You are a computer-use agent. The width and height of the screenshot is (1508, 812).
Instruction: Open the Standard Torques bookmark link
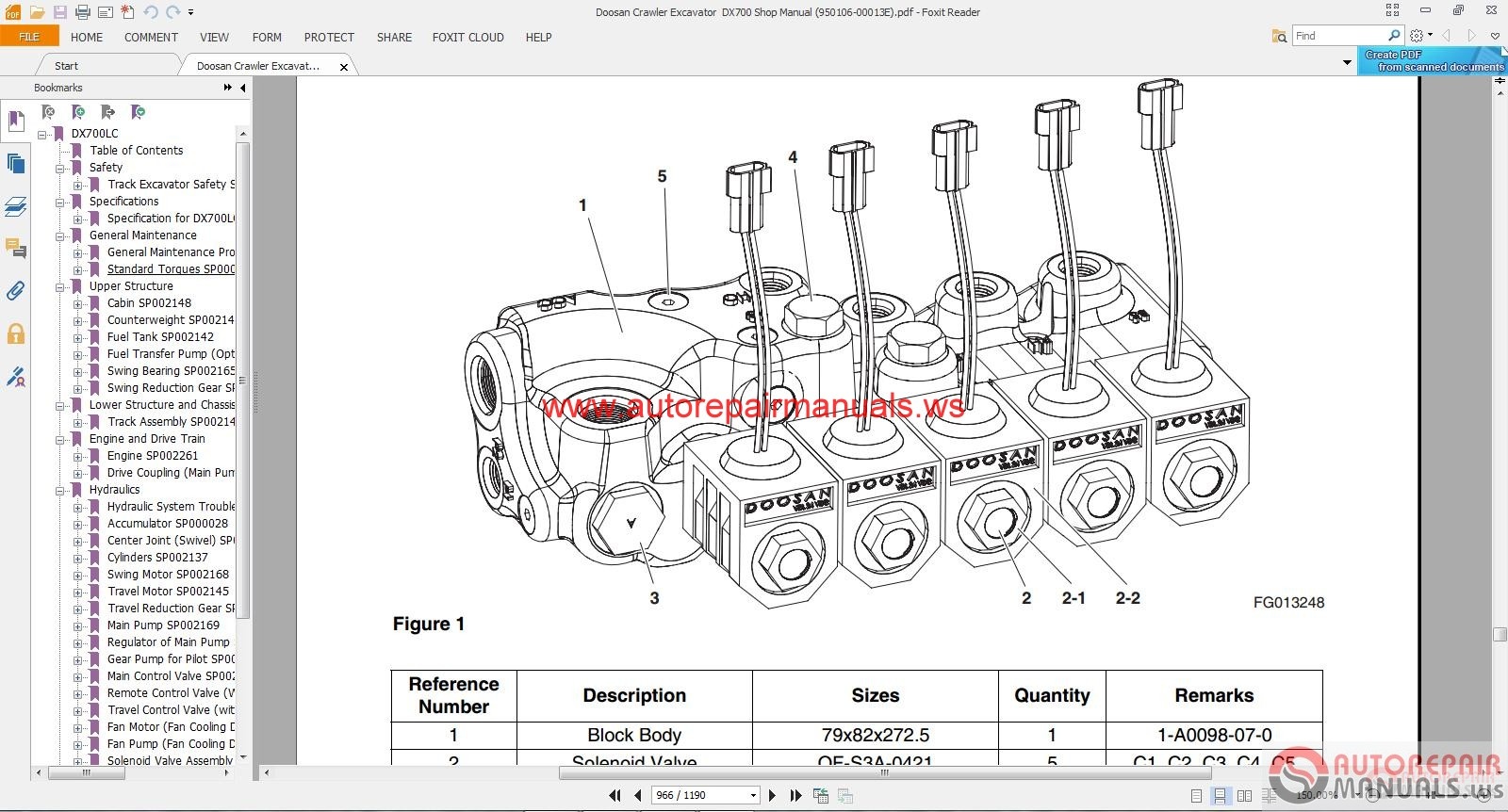(x=171, y=269)
